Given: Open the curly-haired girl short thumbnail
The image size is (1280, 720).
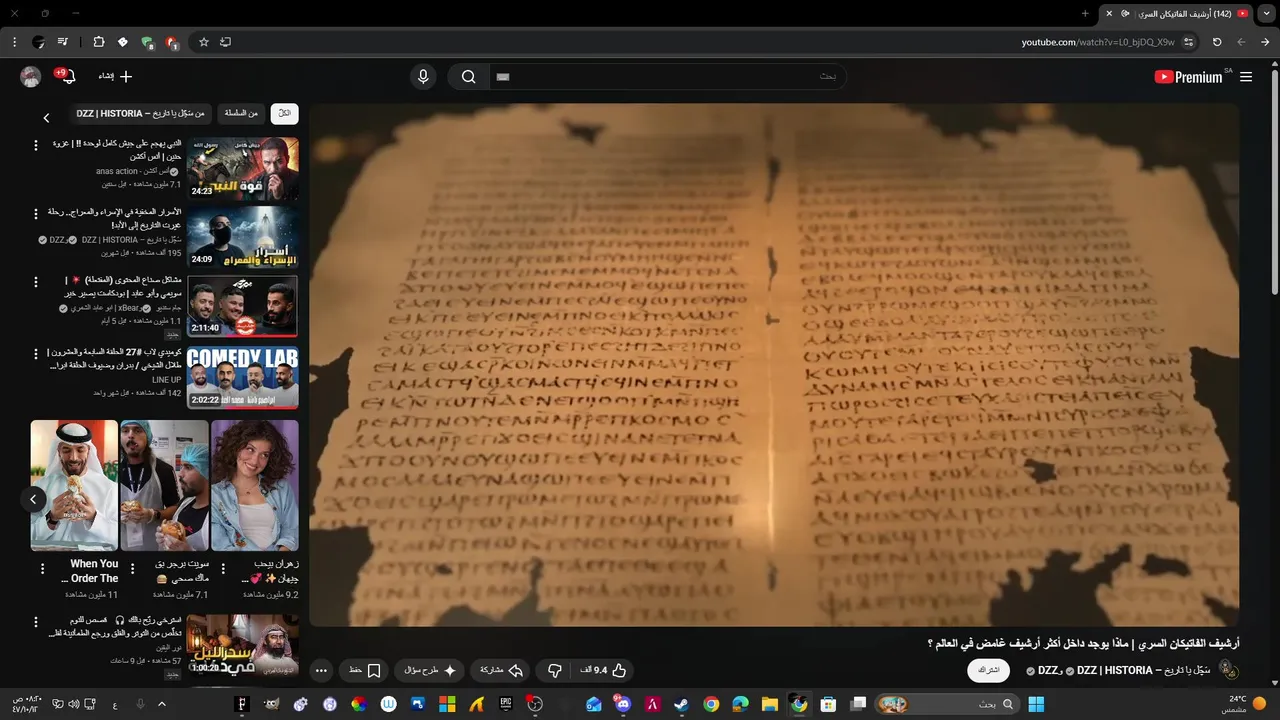Looking at the screenshot, I should tap(255, 485).
